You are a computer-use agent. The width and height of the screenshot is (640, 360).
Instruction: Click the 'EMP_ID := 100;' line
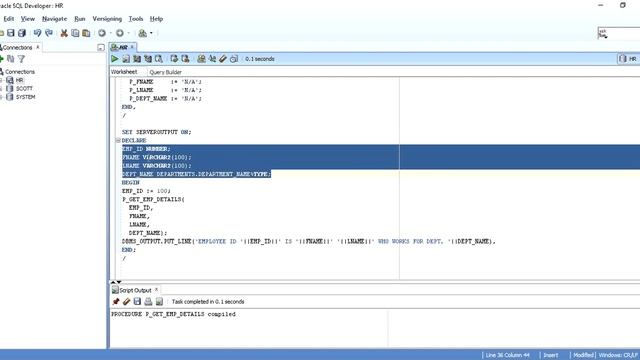146,191
